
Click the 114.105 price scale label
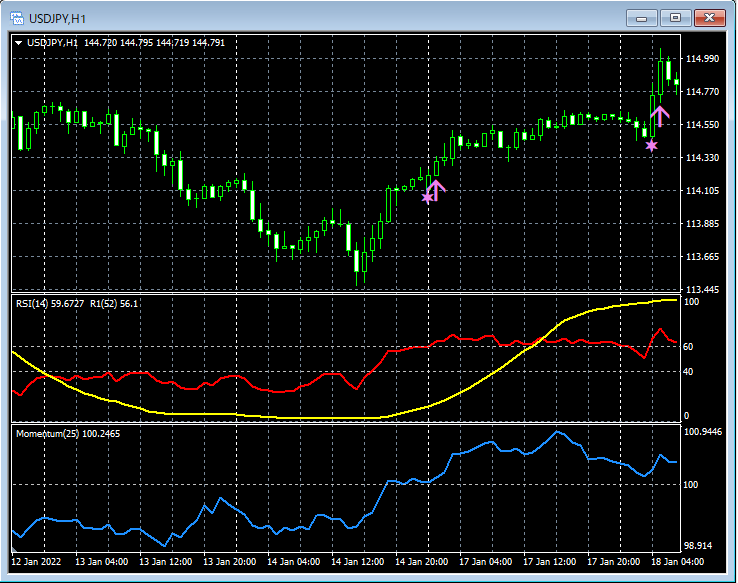[702, 191]
